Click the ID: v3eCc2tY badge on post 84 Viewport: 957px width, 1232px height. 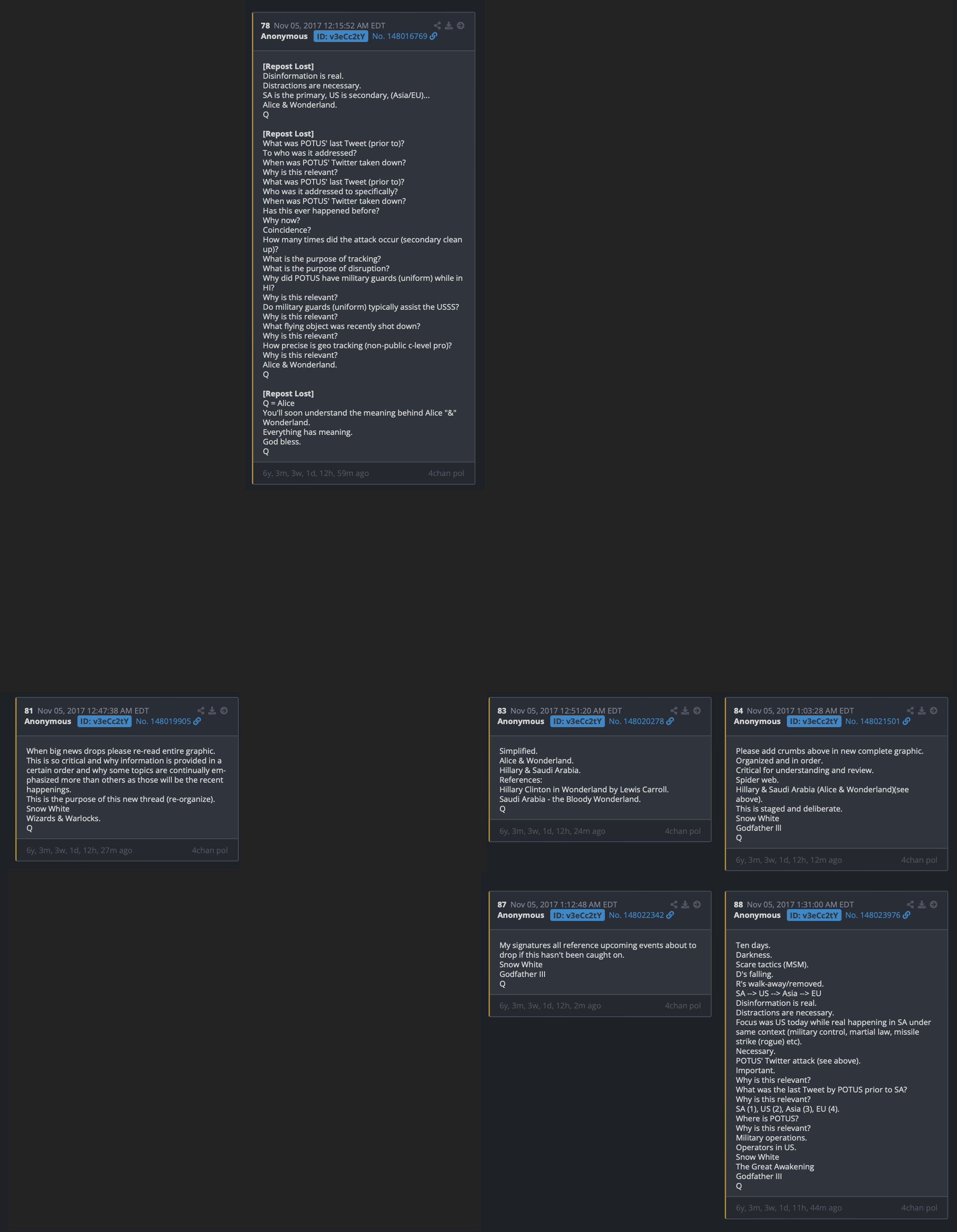(814, 721)
